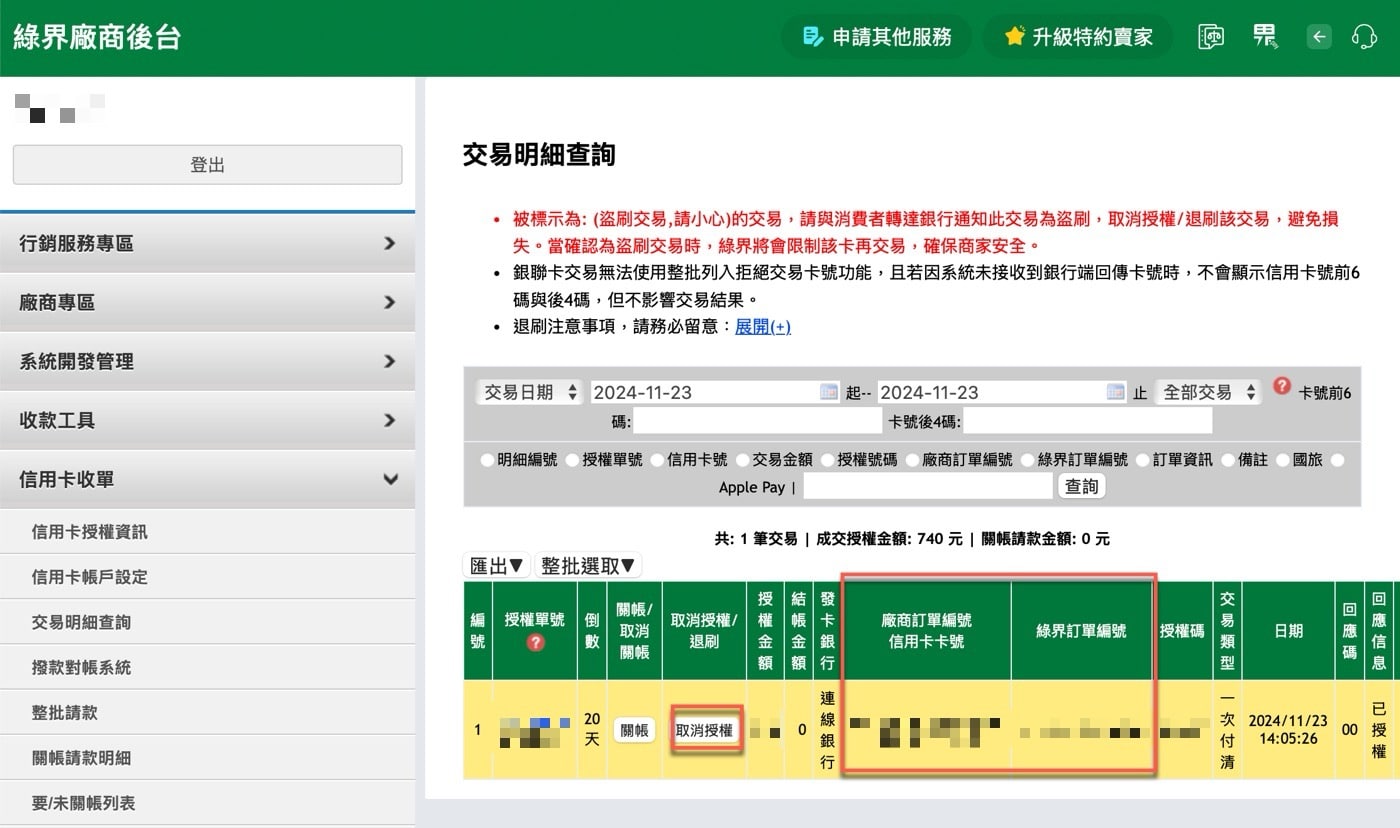The width and height of the screenshot is (1400, 828).
Task: Click the 卡號後4碼 input field
Action: point(1088,422)
